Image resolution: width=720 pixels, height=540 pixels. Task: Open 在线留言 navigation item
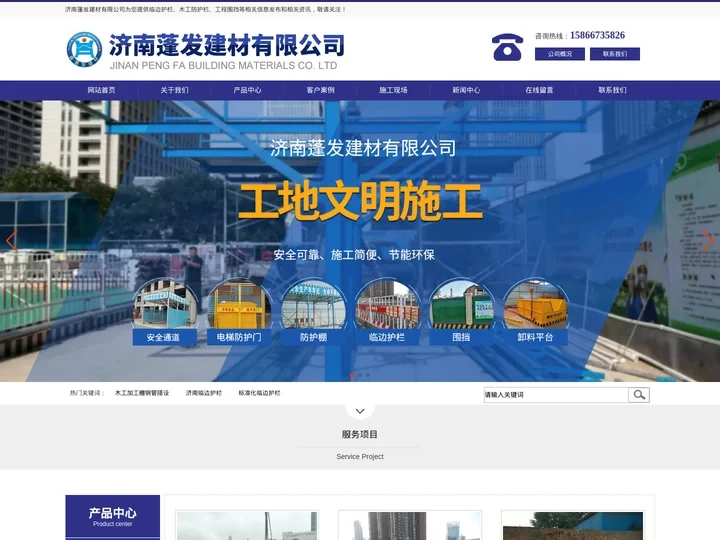(540, 90)
